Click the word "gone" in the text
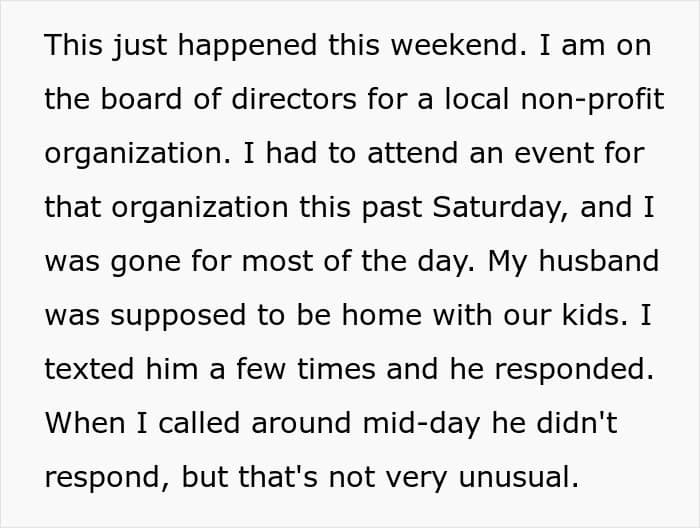Viewport: 700px width, 528px height. point(145,263)
